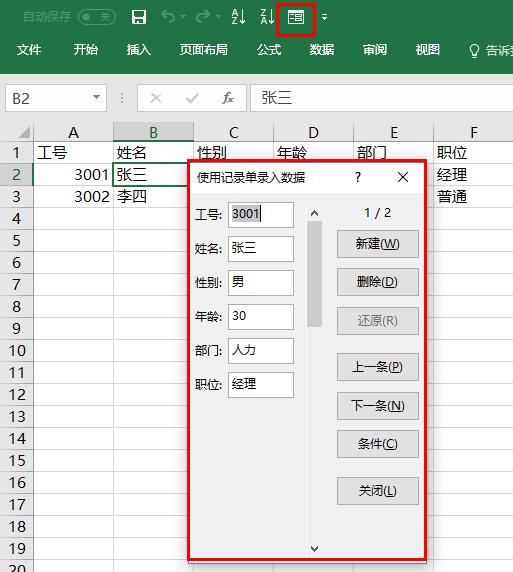Viewport: 513px width, 572px height.
Task: Click the form record scrollbar thumb
Action: (x=315, y=274)
